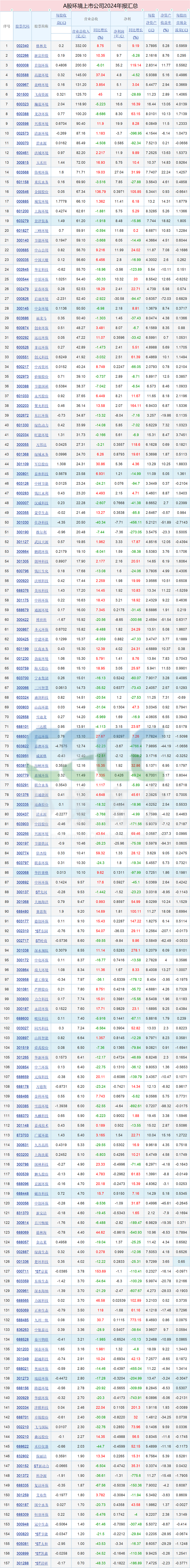Open stock code link 600388
This screenshot has width=190, height=1568.
tap(23, 114)
